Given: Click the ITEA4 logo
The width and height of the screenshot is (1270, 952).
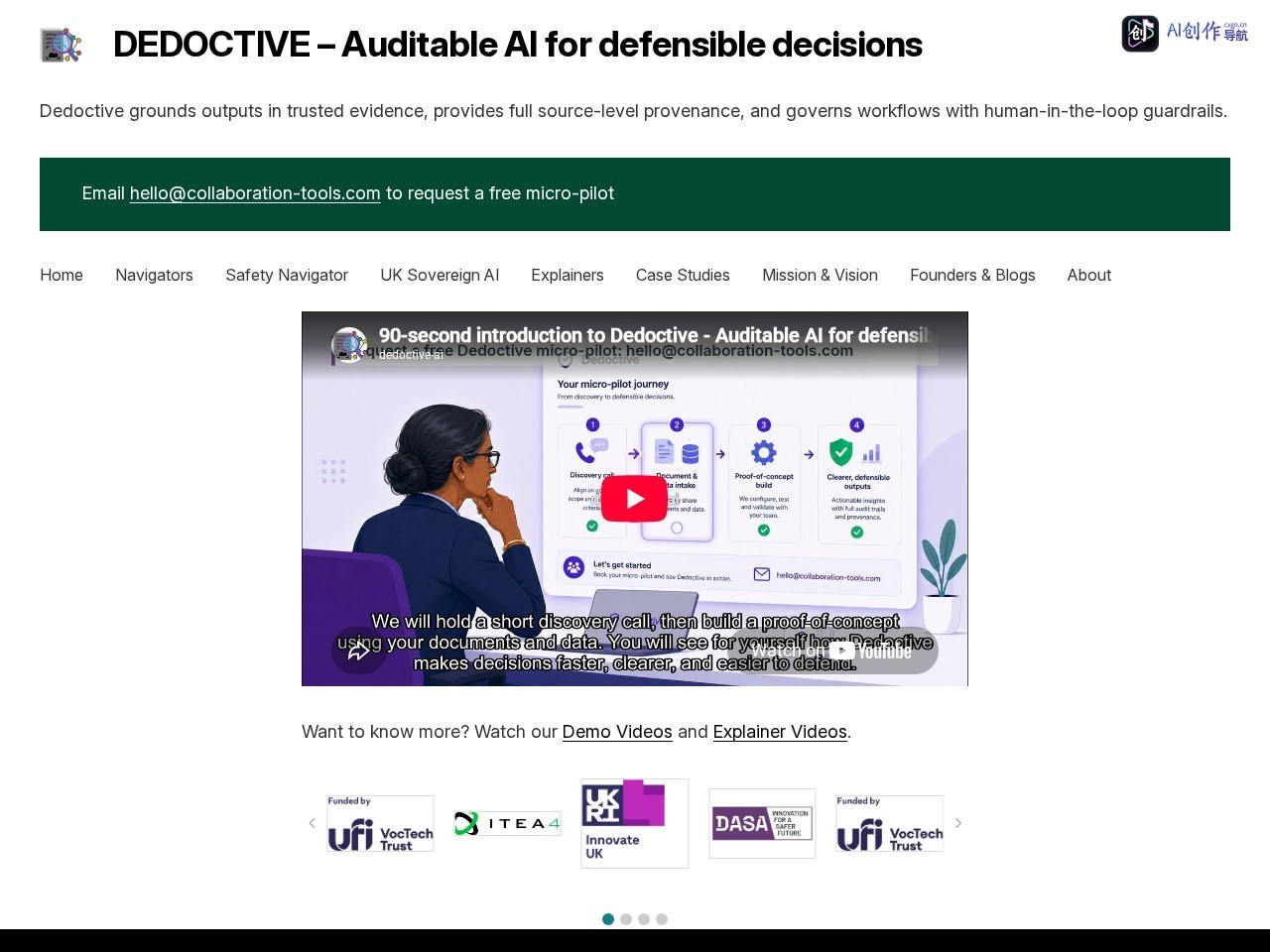Looking at the screenshot, I should pyautogui.click(x=507, y=823).
